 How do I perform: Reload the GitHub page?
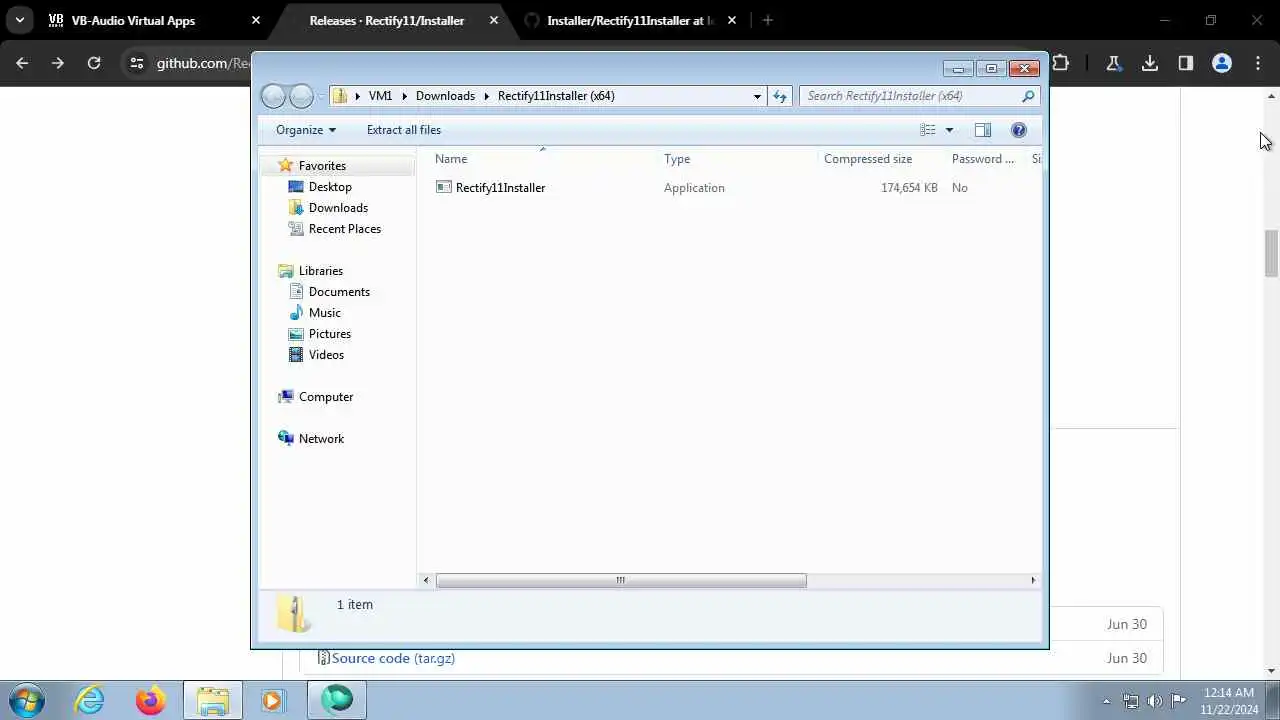tap(94, 63)
